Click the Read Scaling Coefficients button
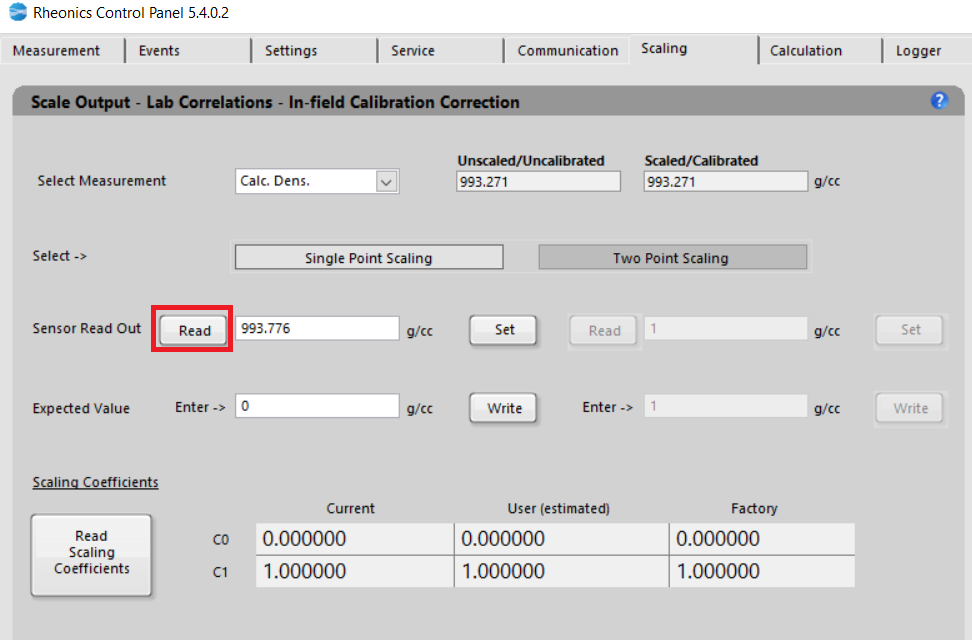The image size is (972, 640). 91,553
